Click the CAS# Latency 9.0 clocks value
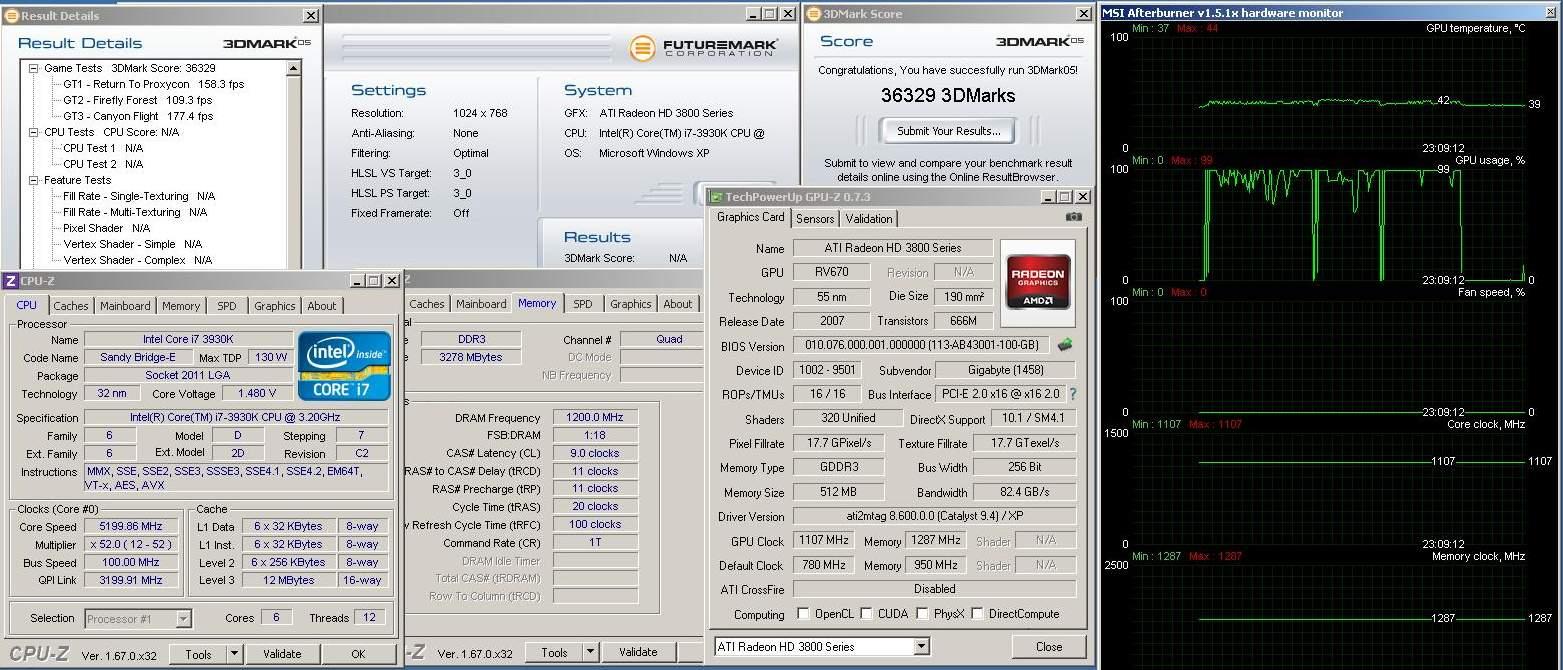1563x670 pixels. point(595,453)
